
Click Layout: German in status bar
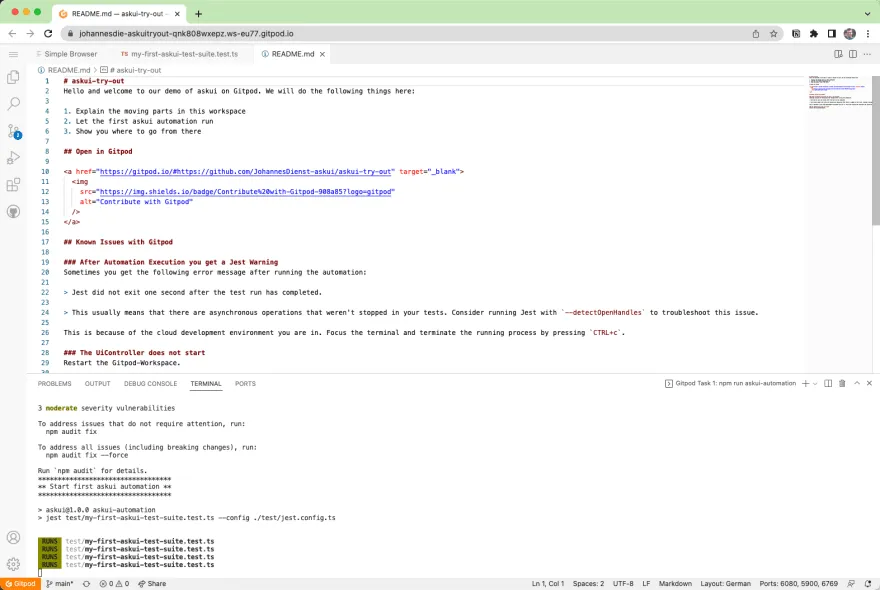click(725, 584)
